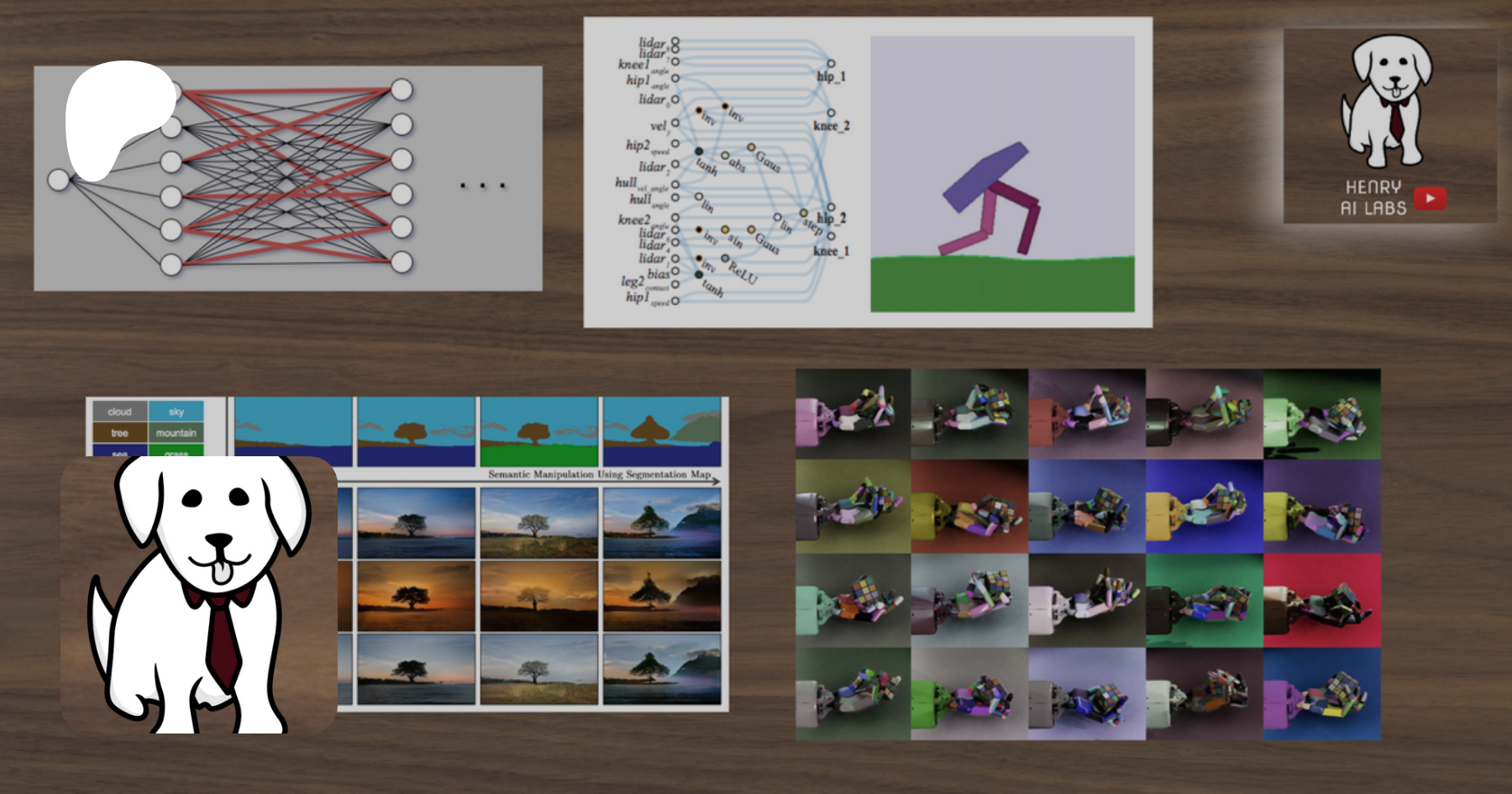Screen dimensions: 1512x794
Task: Click the Semantic Manipulation Using Segmentation Map caption
Action: click(x=599, y=475)
